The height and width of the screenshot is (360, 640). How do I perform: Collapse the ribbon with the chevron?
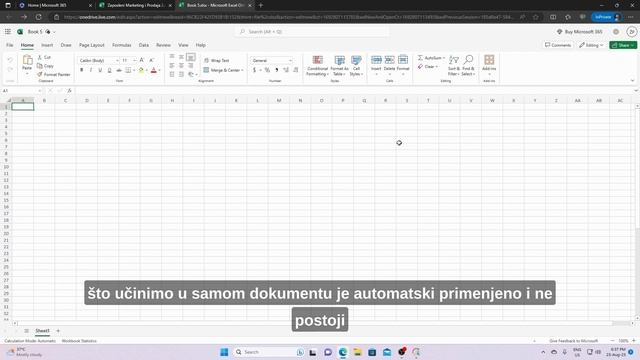(x=632, y=81)
